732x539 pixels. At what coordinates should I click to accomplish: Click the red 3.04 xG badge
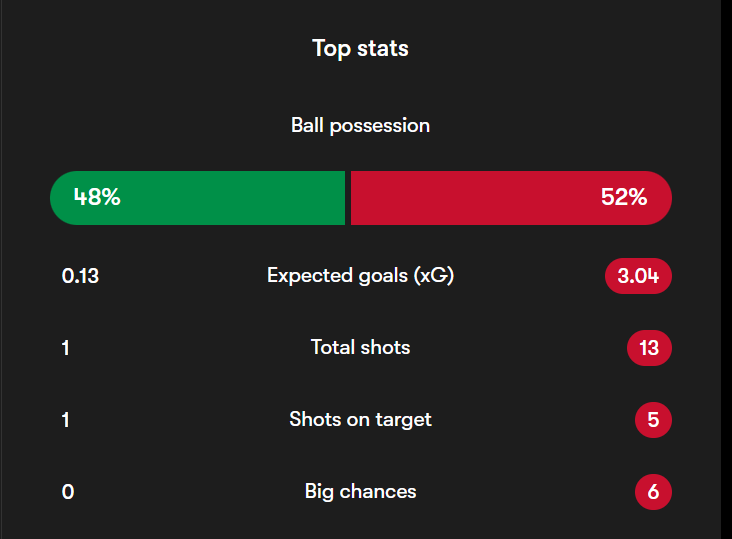638,276
